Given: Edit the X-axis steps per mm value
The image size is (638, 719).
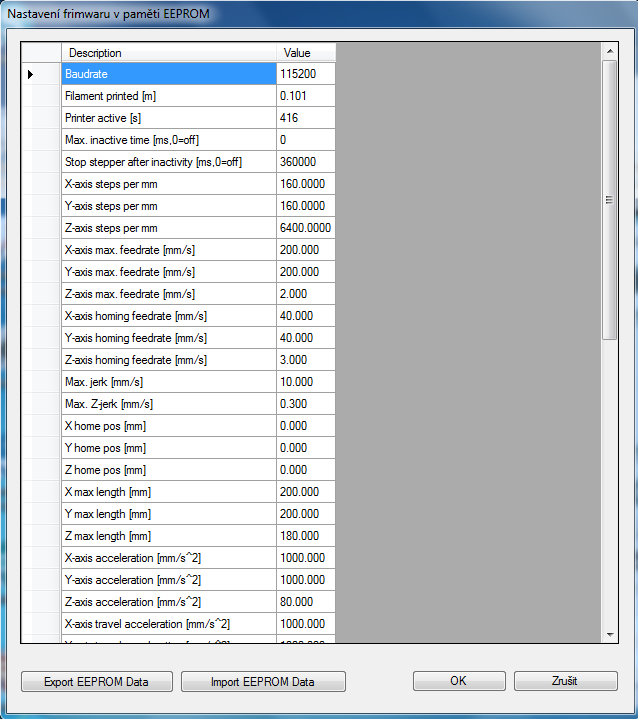Looking at the screenshot, I should 305,184.
